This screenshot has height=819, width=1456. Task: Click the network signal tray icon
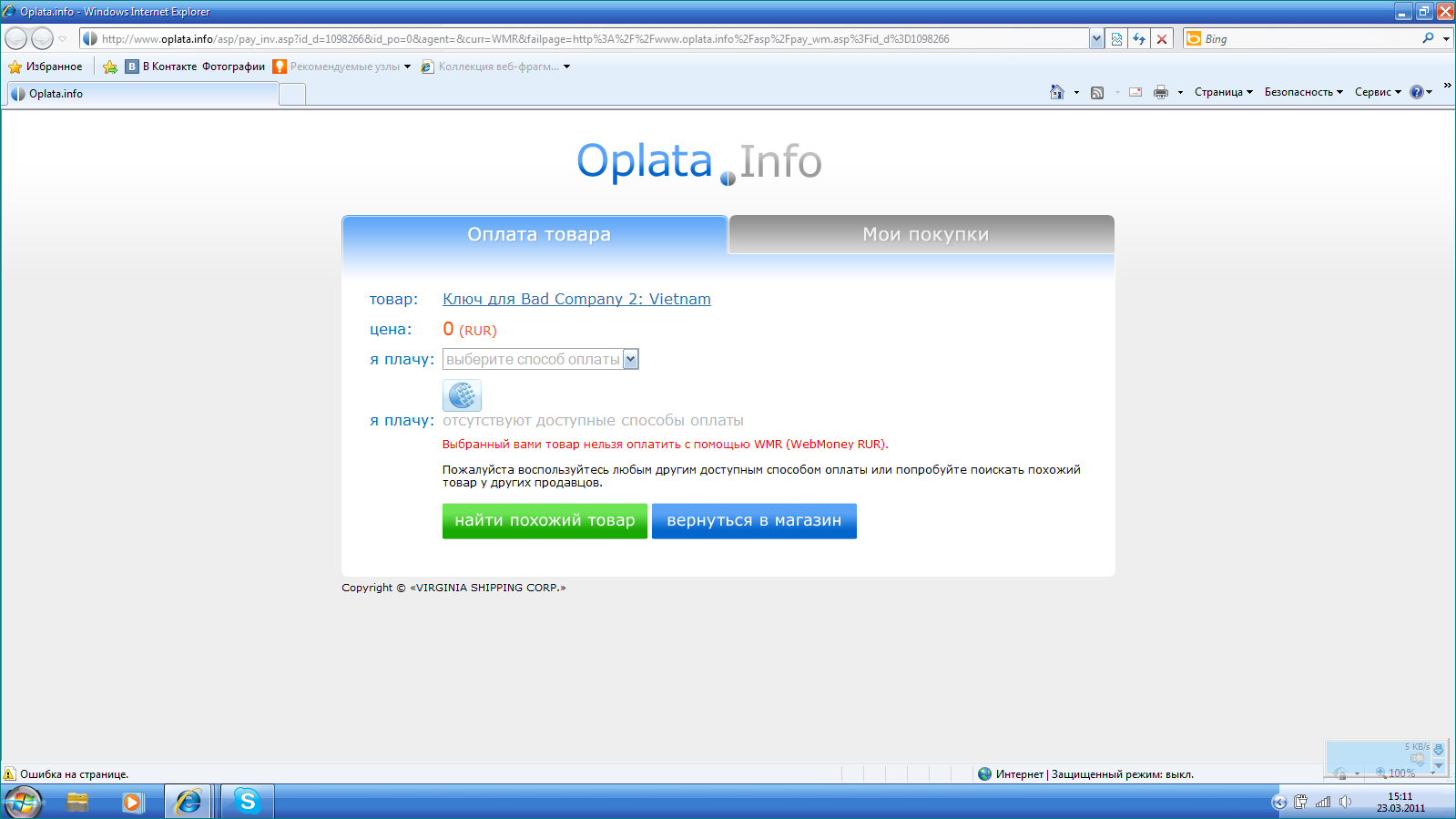point(1323,802)
